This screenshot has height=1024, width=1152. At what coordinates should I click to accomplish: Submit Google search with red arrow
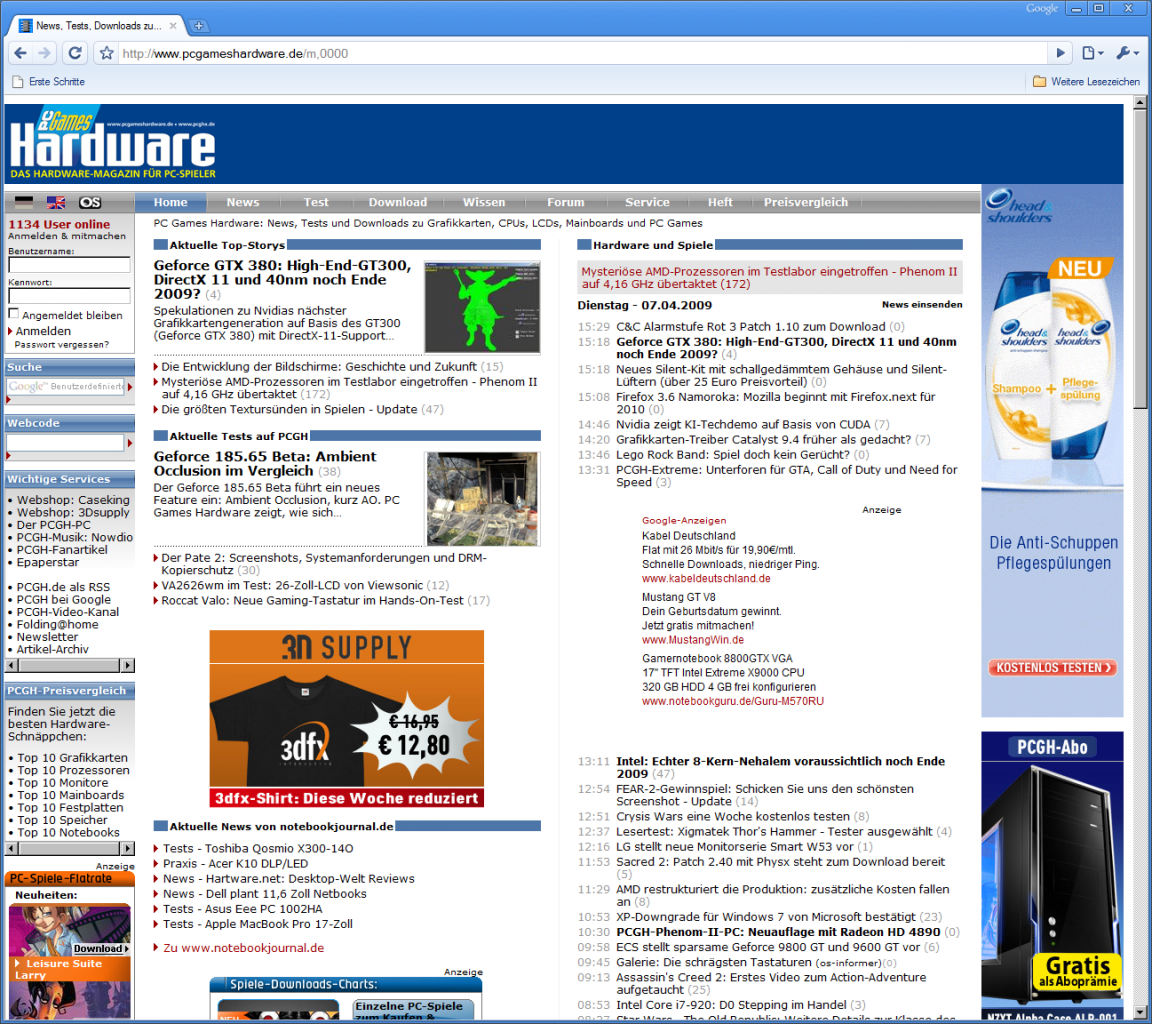(x=130, y=386)
